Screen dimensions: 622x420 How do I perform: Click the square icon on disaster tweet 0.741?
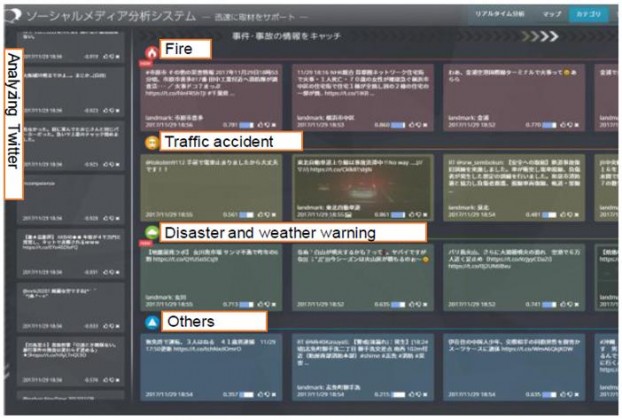coord(576,305)
